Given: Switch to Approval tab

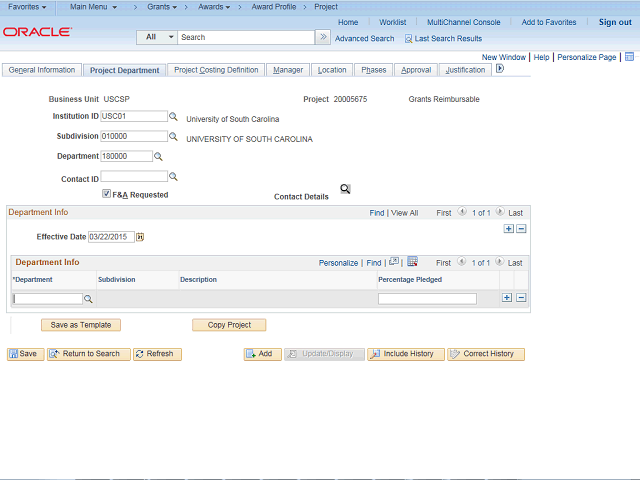Looking at the screenshot, I should click(416, 70).
